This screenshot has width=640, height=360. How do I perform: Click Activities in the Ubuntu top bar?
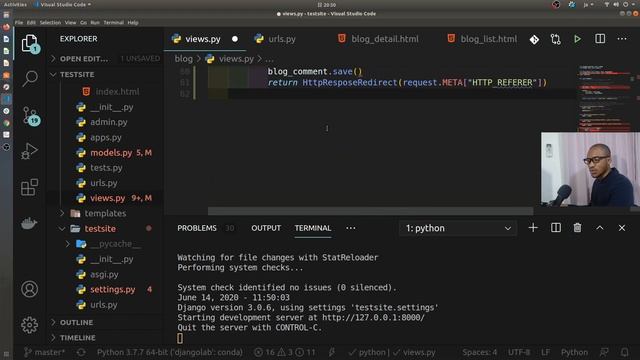pyautogui.click(x=15, y=4)
